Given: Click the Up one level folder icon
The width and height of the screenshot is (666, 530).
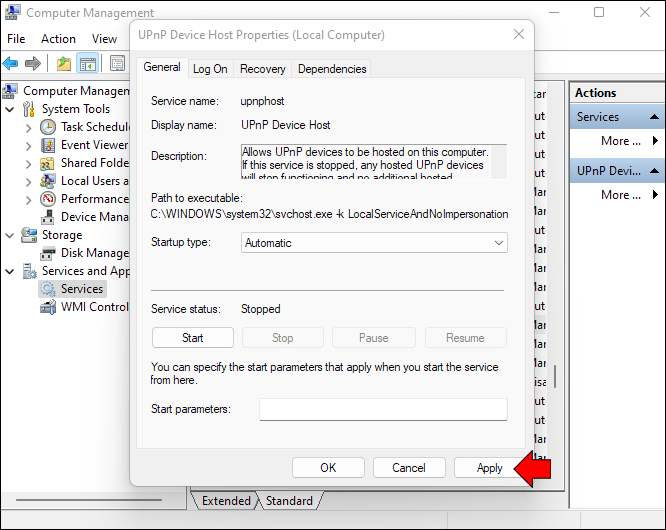Looking at the screenshot, I should [x=64, y=64].
